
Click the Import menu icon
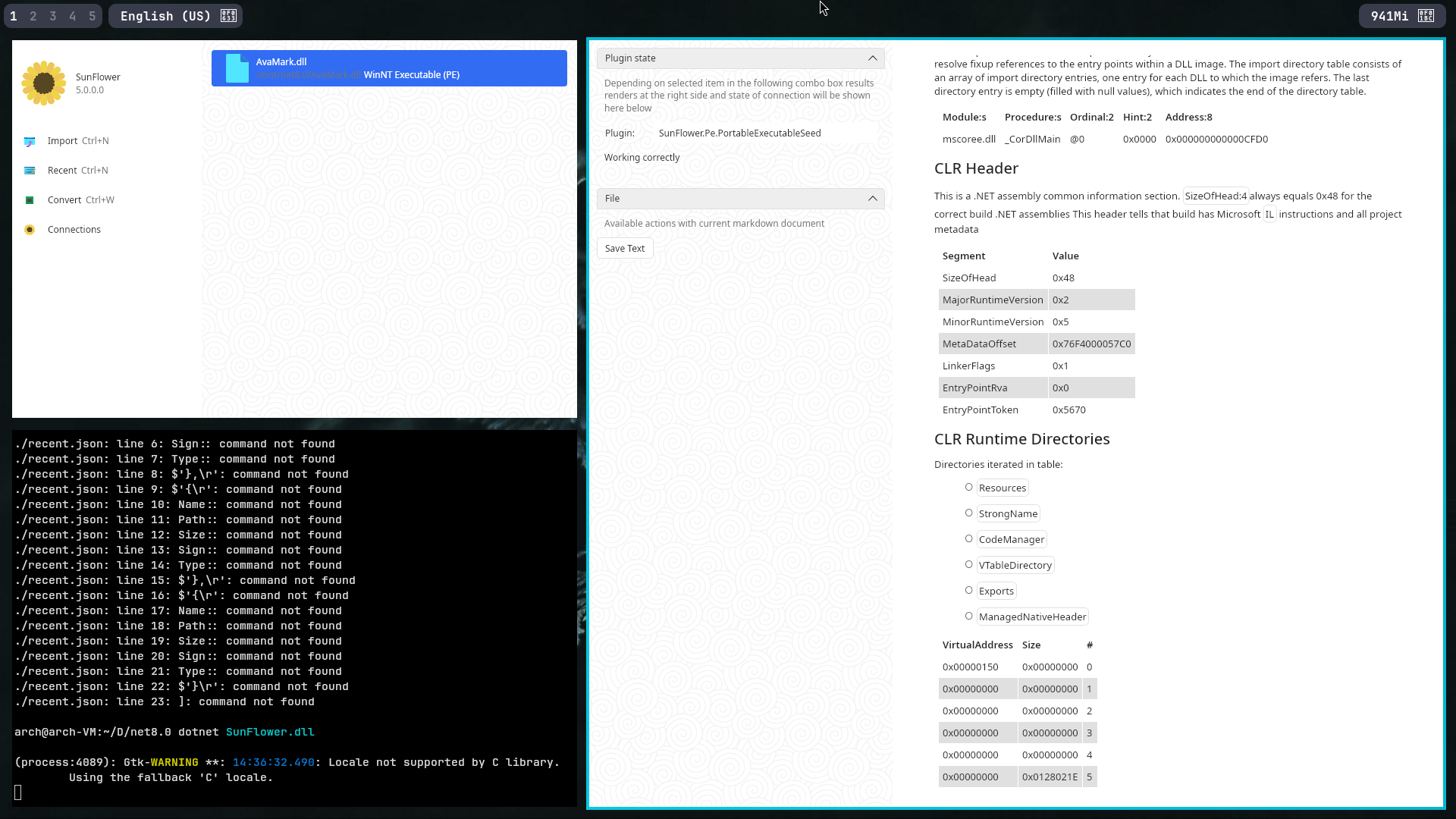click(30, 142)
